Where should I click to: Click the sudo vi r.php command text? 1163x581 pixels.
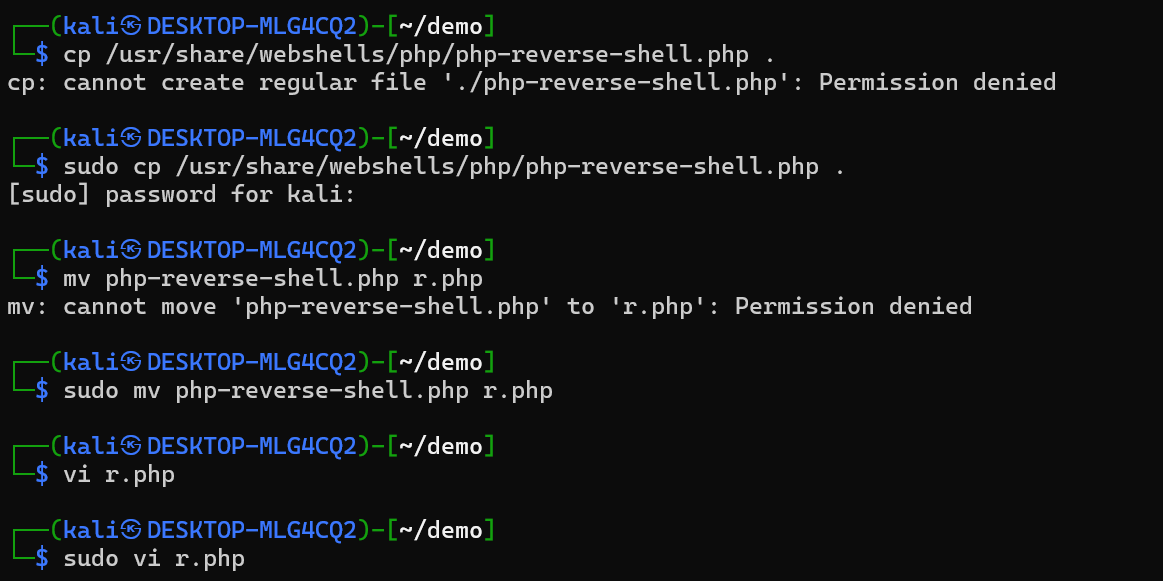(x=153, y=558)
